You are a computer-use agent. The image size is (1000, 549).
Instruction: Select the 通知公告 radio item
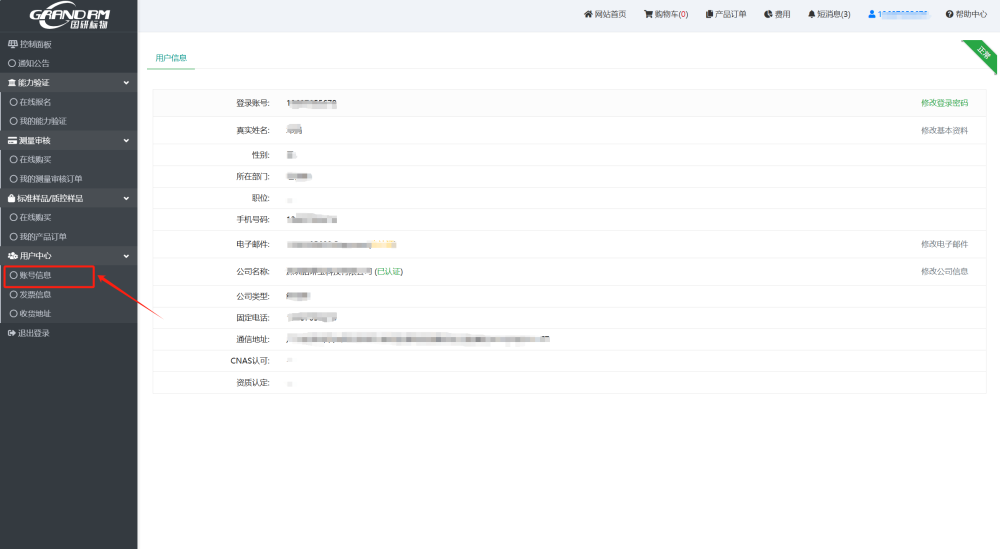pos(12,63)
